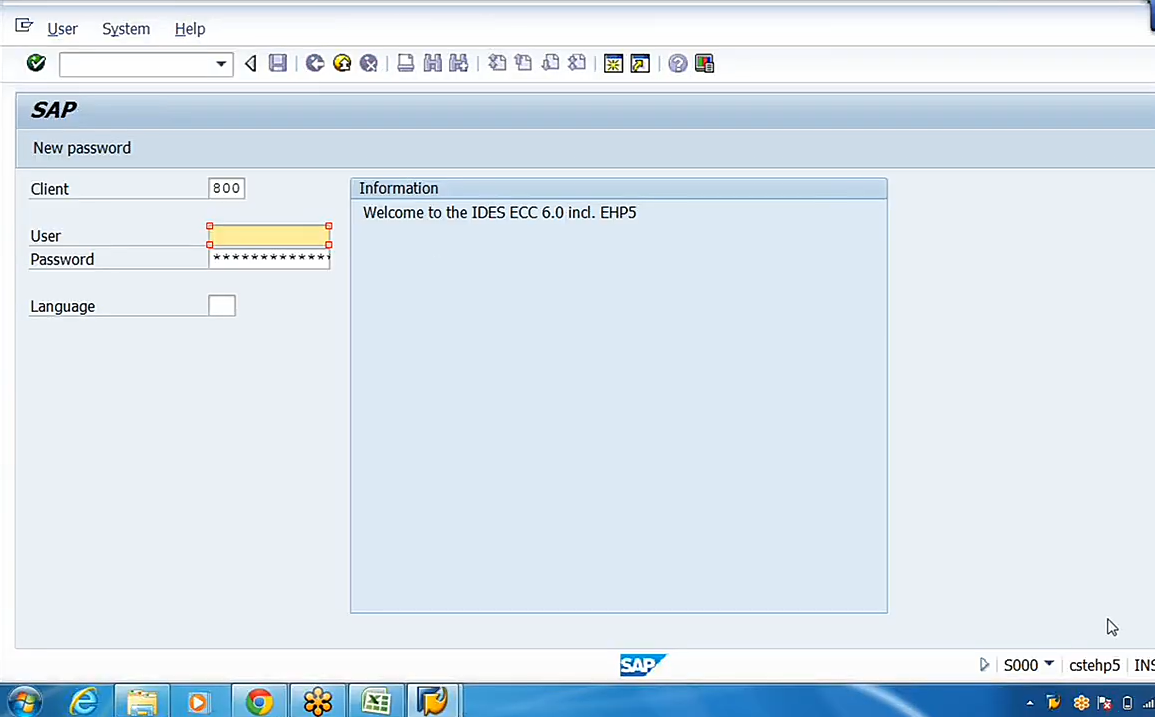This screenshot has width=1155, height=717.
Task: Click the yellow Exit icon
Action: pos(342,63)
